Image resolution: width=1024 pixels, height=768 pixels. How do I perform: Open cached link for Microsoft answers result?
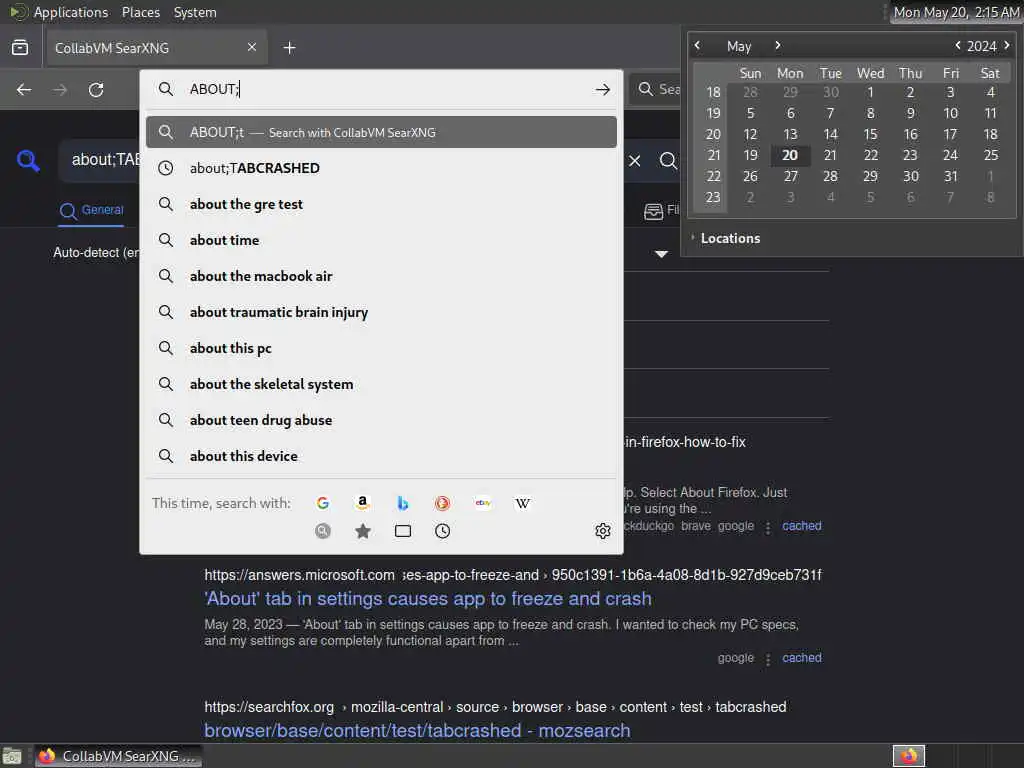pos(802,658)
